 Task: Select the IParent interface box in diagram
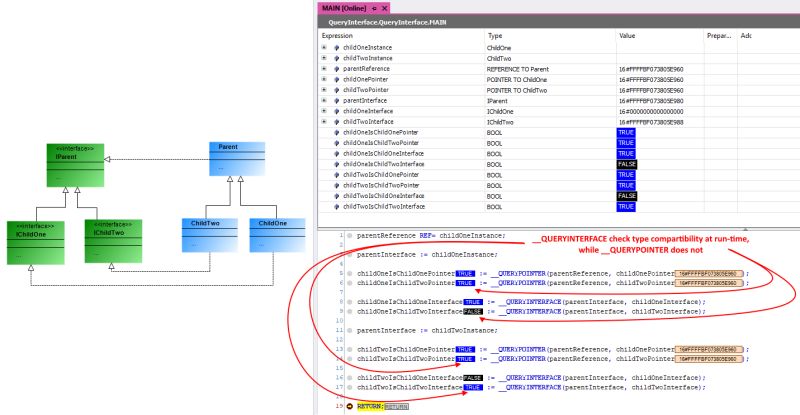point(76,165)
